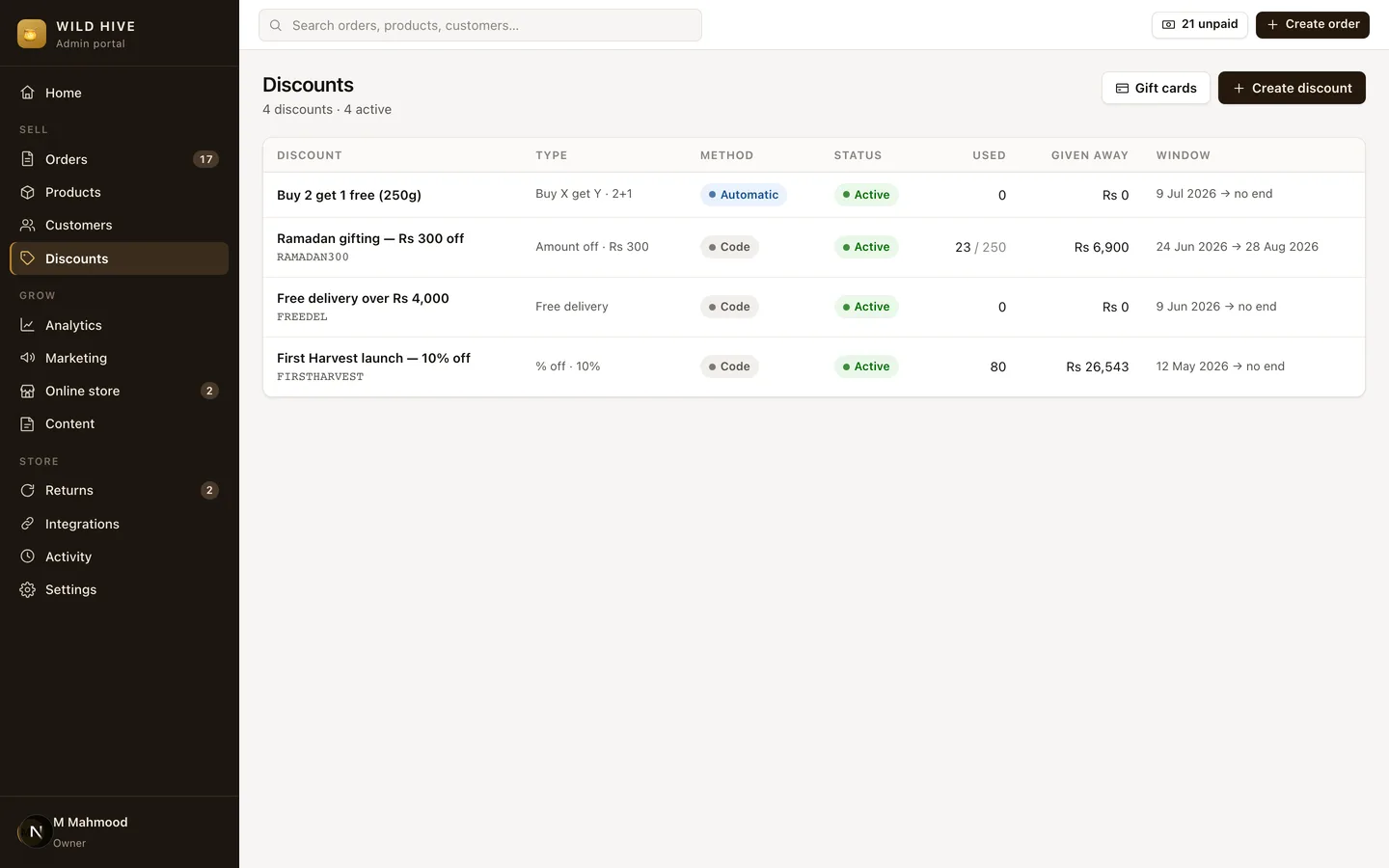The image size is (1389, 868).
Task: View the Activity log
Action: [120, 556]
